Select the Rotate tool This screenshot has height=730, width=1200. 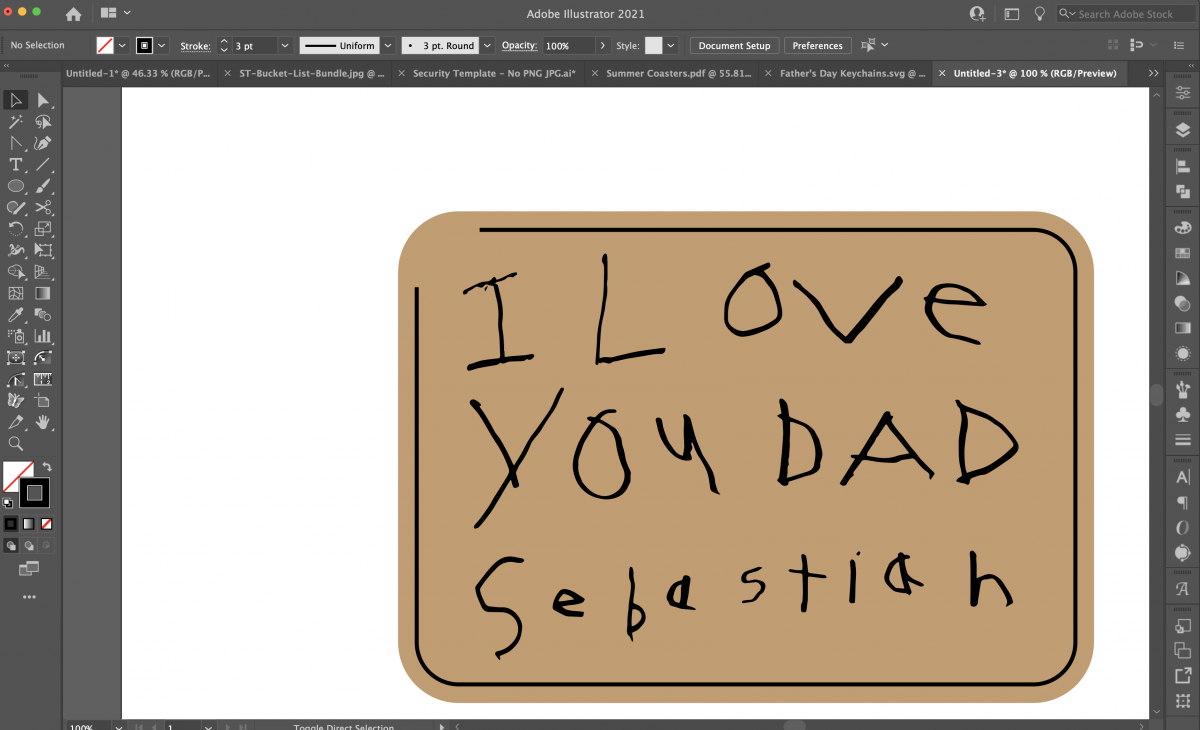point(16,229)
